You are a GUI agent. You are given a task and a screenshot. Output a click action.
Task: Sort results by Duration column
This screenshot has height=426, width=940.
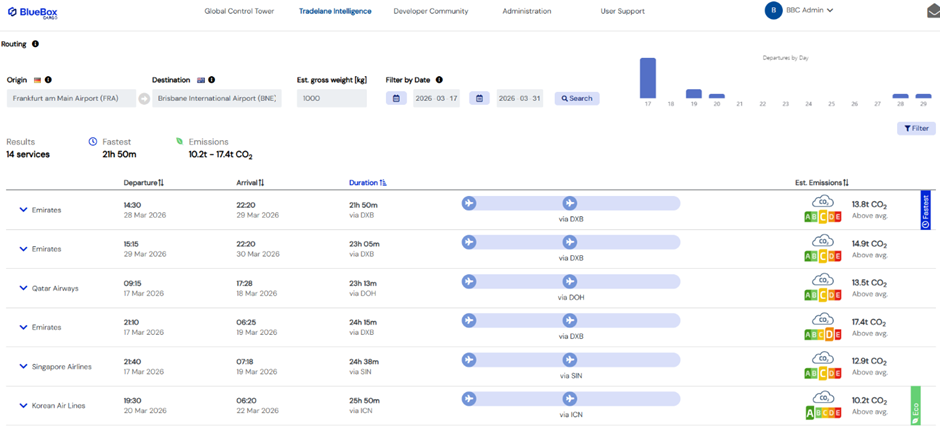[368, 183]
